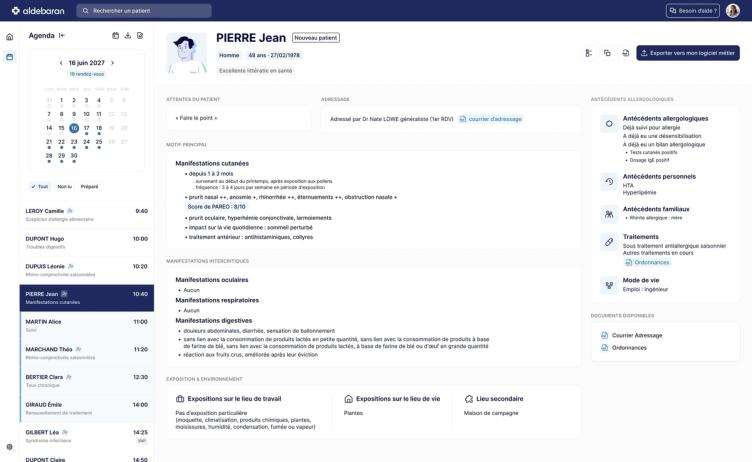Click the 'Nouveau patient' badge
752x462 pixels.
pyautogui.click(x=316, y=37)
